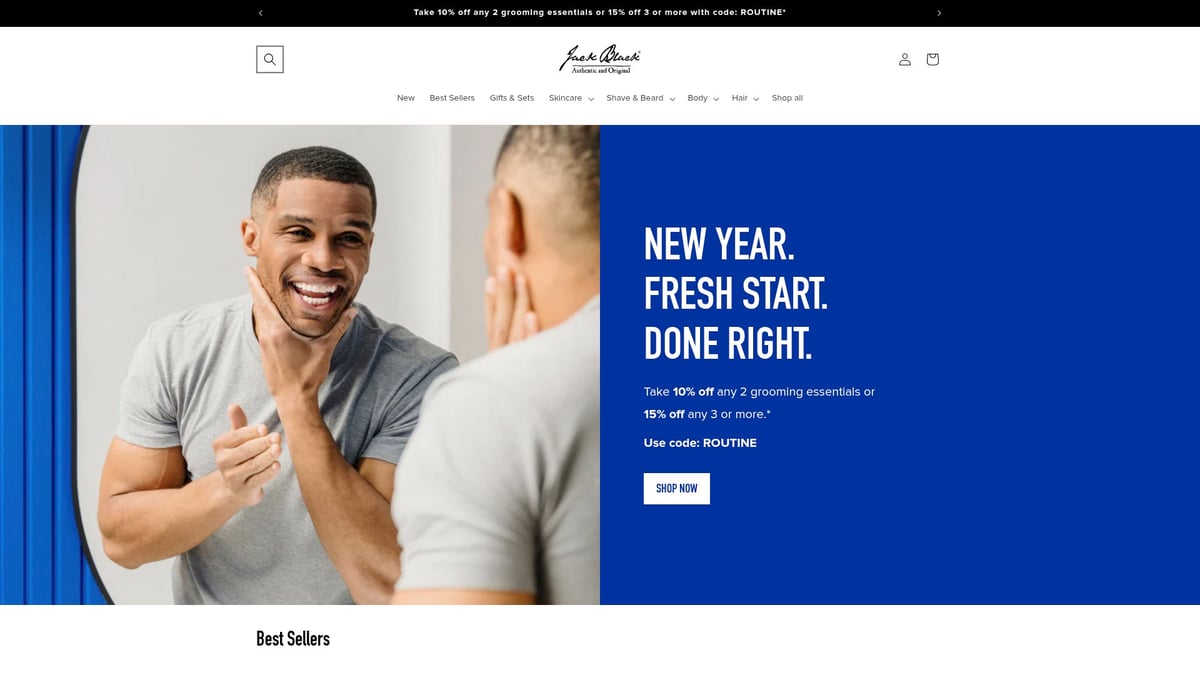Click the blue promo banner panel
Image resolution: width=1200 pixels, height=675 pixels.
[x=900, y=365]
